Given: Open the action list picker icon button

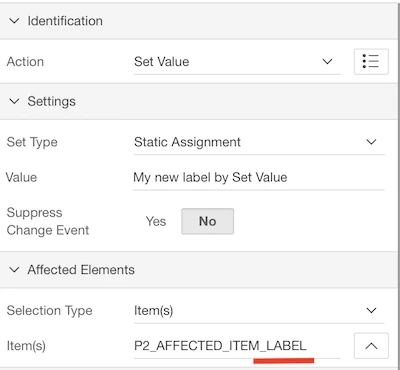Looking at the screenshot, I should click(x=371, y=62).
